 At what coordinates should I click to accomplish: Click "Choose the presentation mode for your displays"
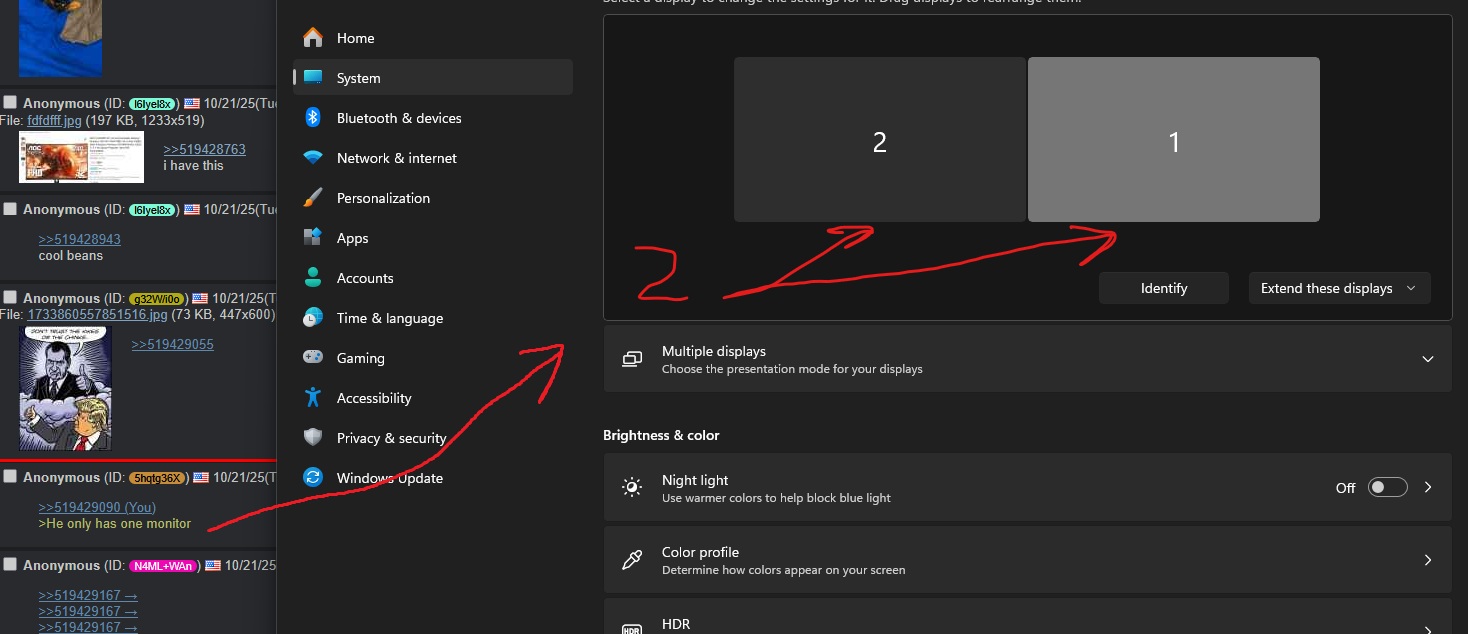click(792, 369)
